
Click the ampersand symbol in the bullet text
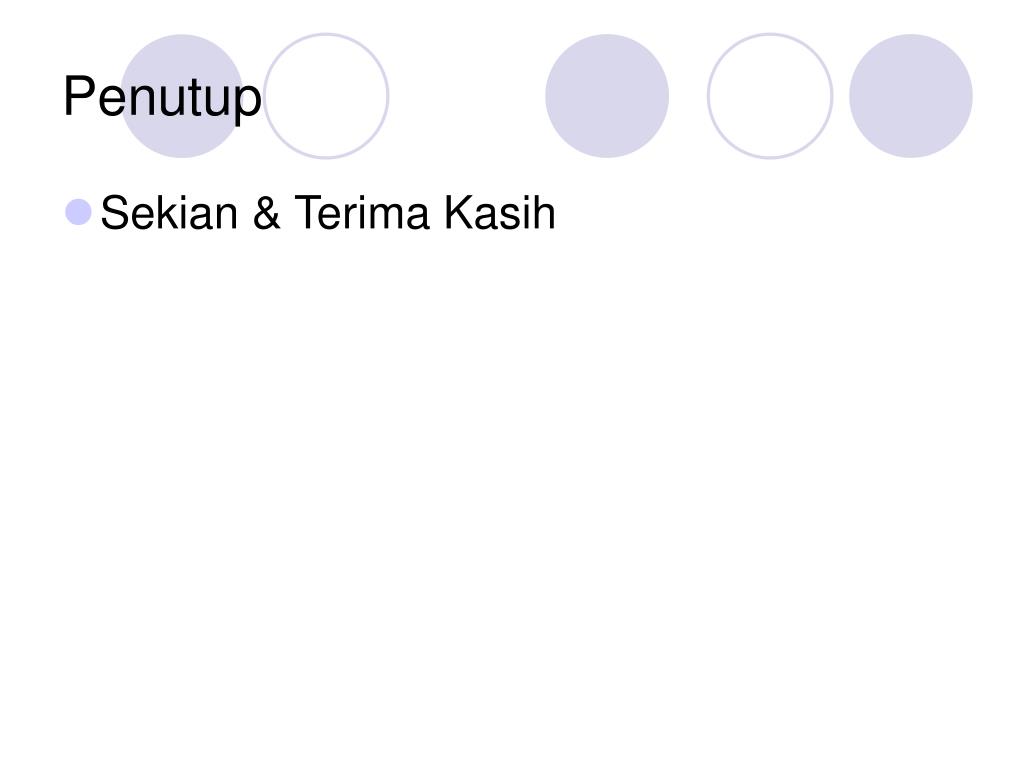tap(266, 212)
